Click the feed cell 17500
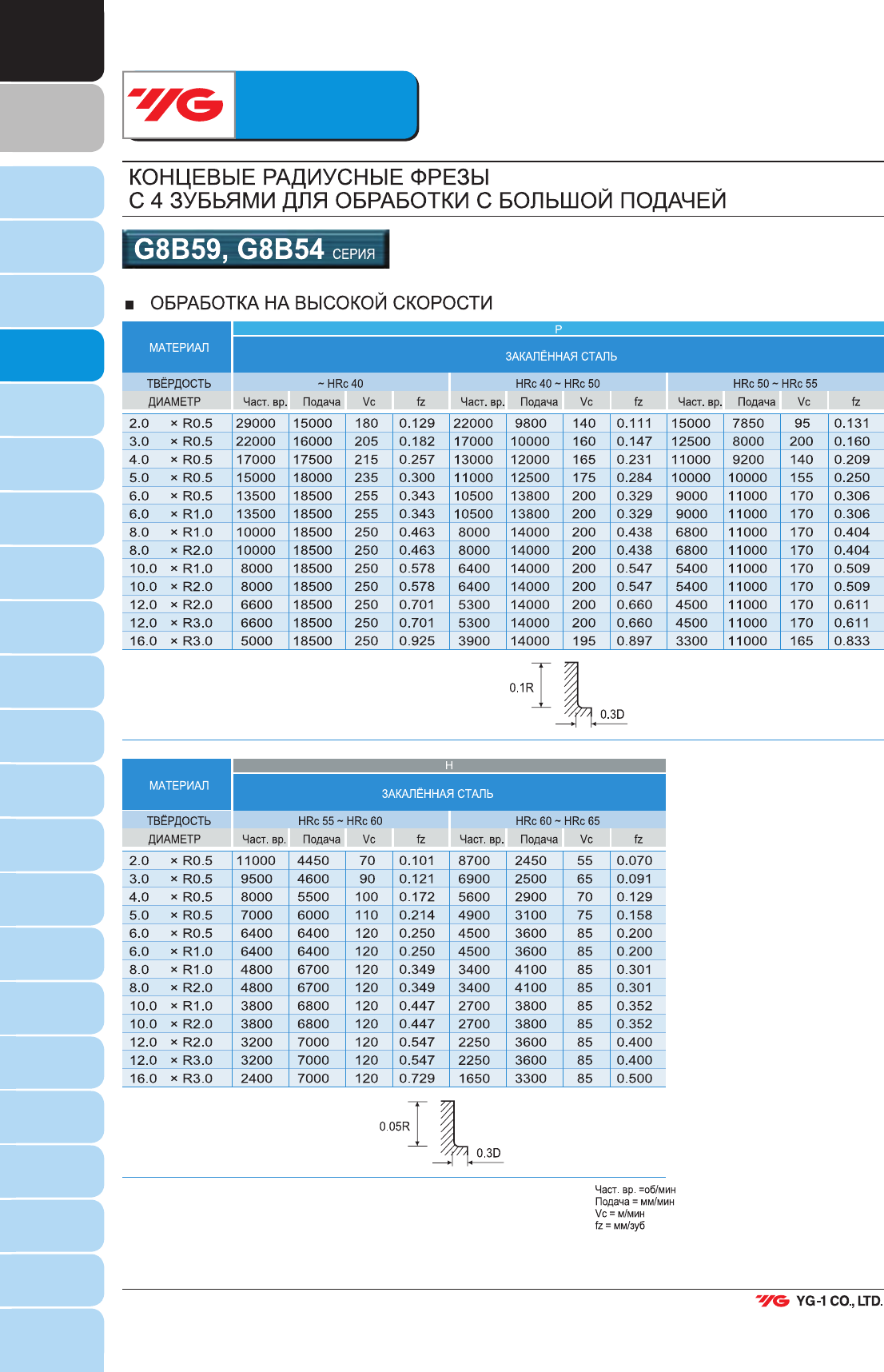884x1372 pixels. pyautogui.click(x=313, y=460)
